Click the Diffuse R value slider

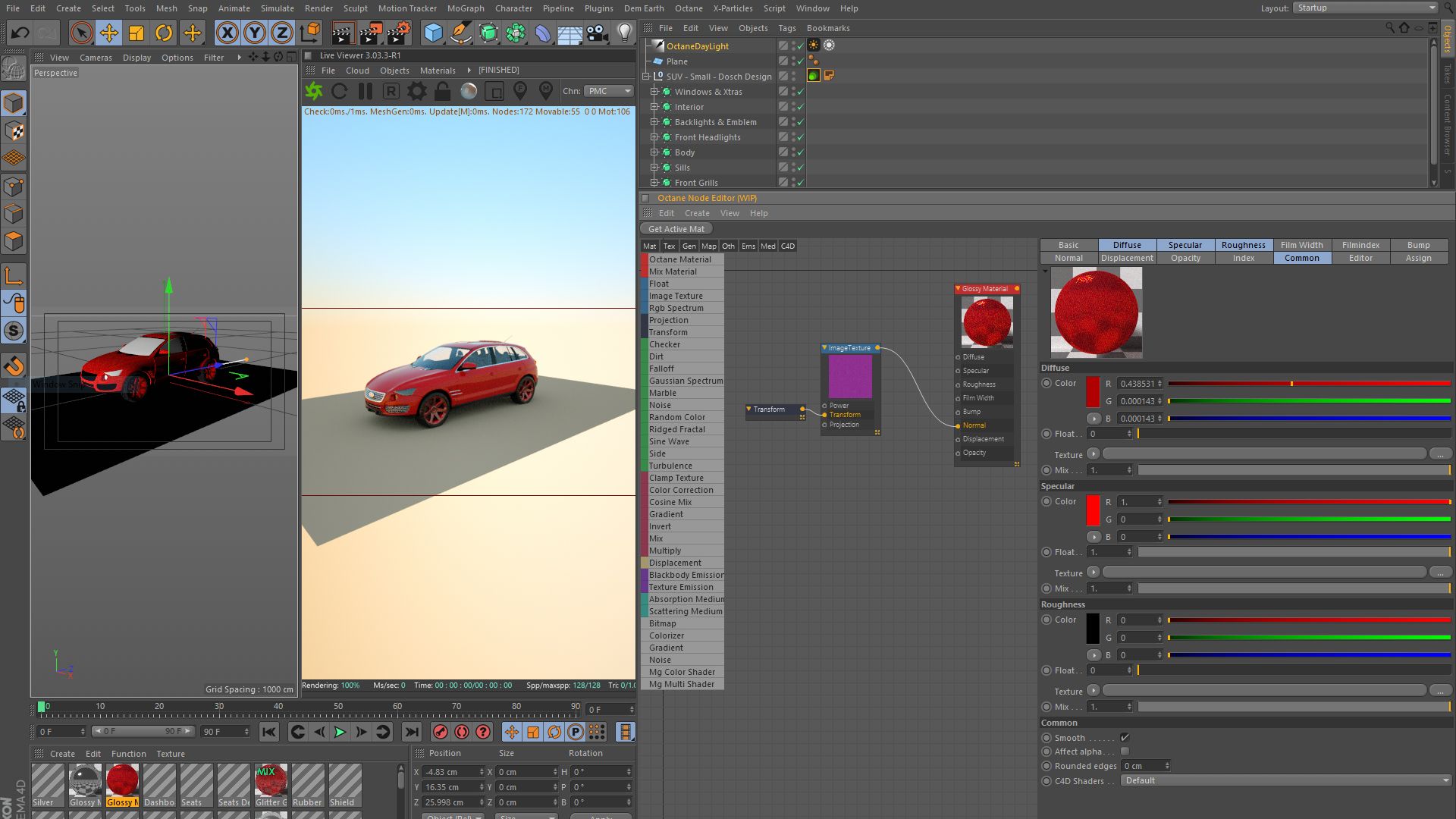[1309, 384]
